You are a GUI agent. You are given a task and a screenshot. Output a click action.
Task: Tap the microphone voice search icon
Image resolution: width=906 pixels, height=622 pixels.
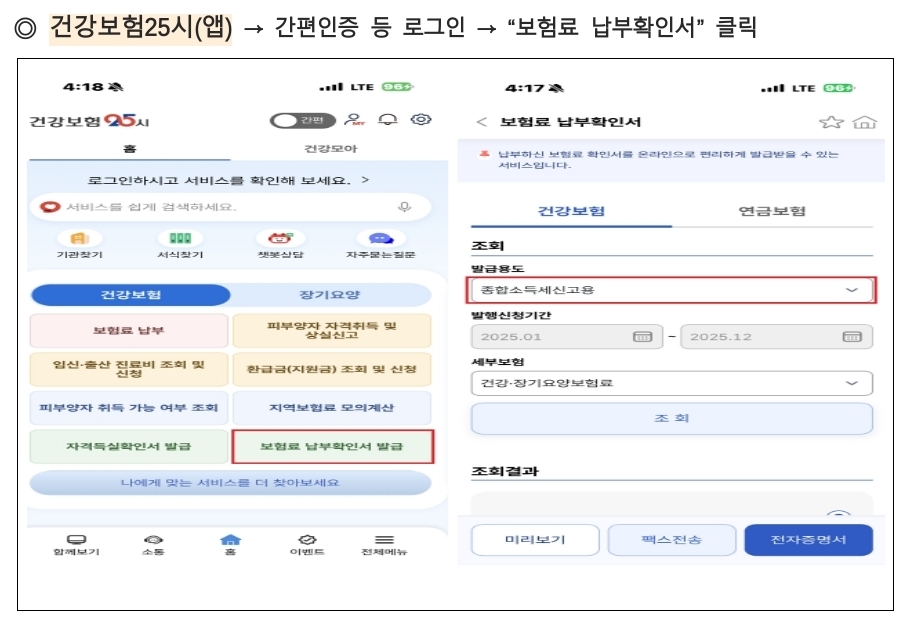tap(405, 207)
